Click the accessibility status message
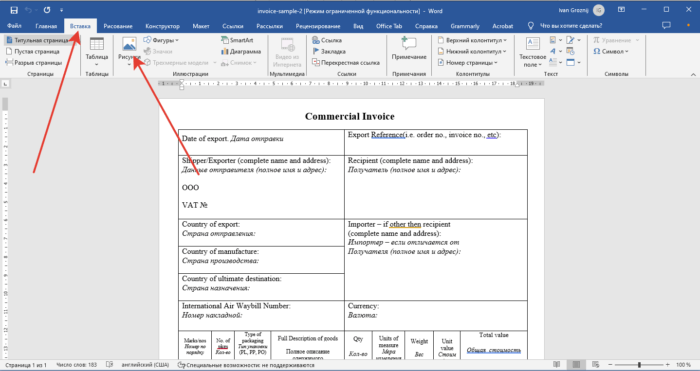 [246, 365]
